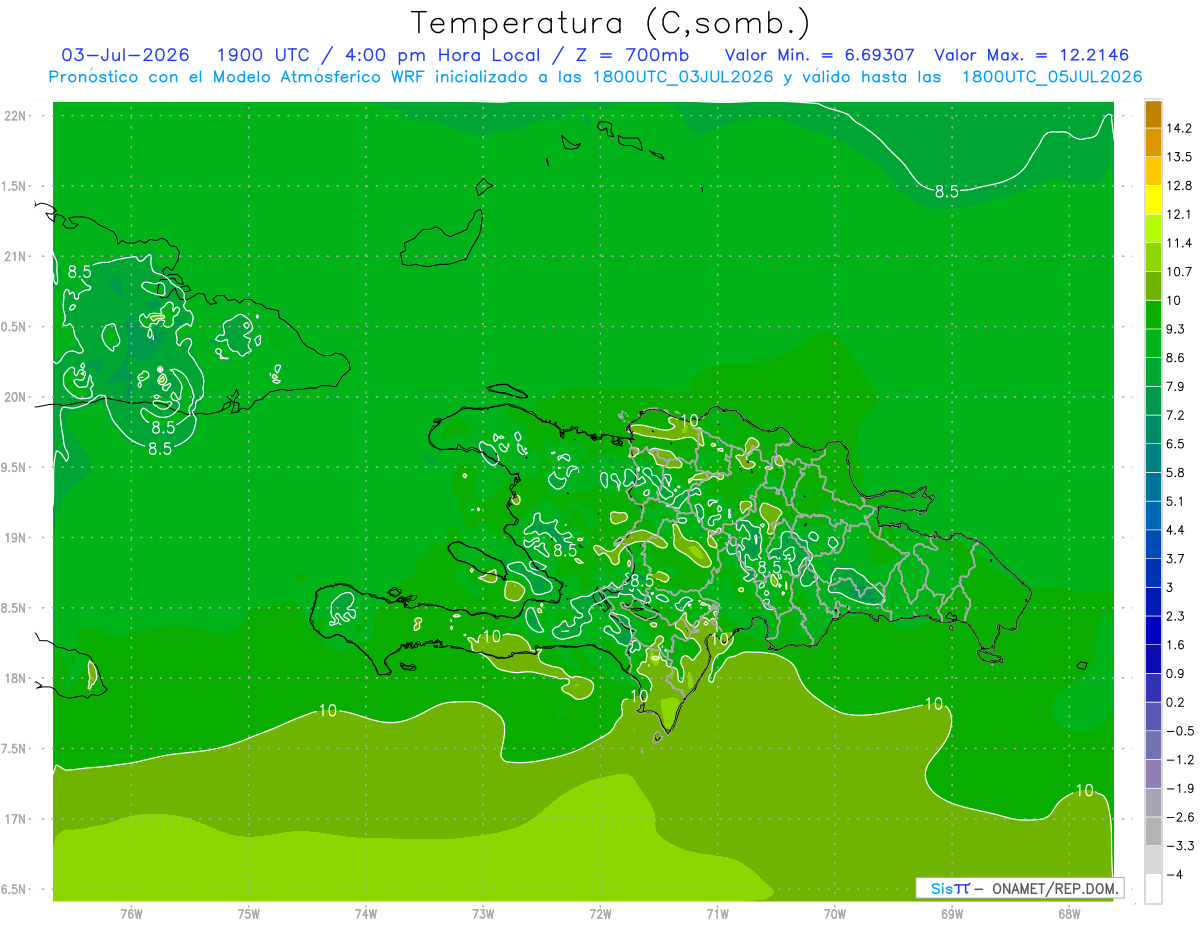
Task: Click the '18N' latitude label
Action: point(16,679)
